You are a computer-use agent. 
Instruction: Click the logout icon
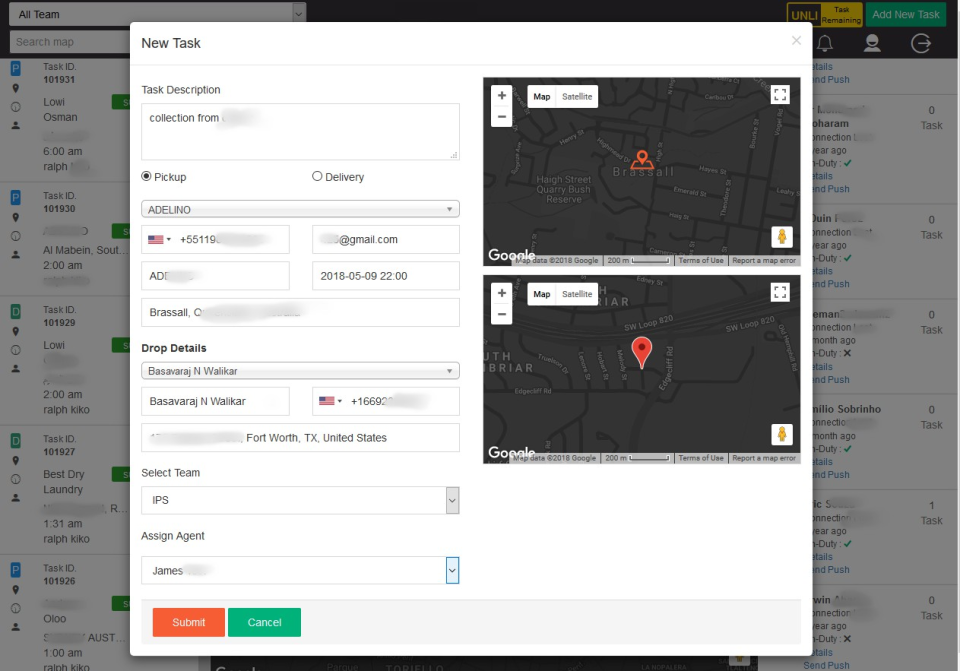pyautogui.click(x=920, y=43)
